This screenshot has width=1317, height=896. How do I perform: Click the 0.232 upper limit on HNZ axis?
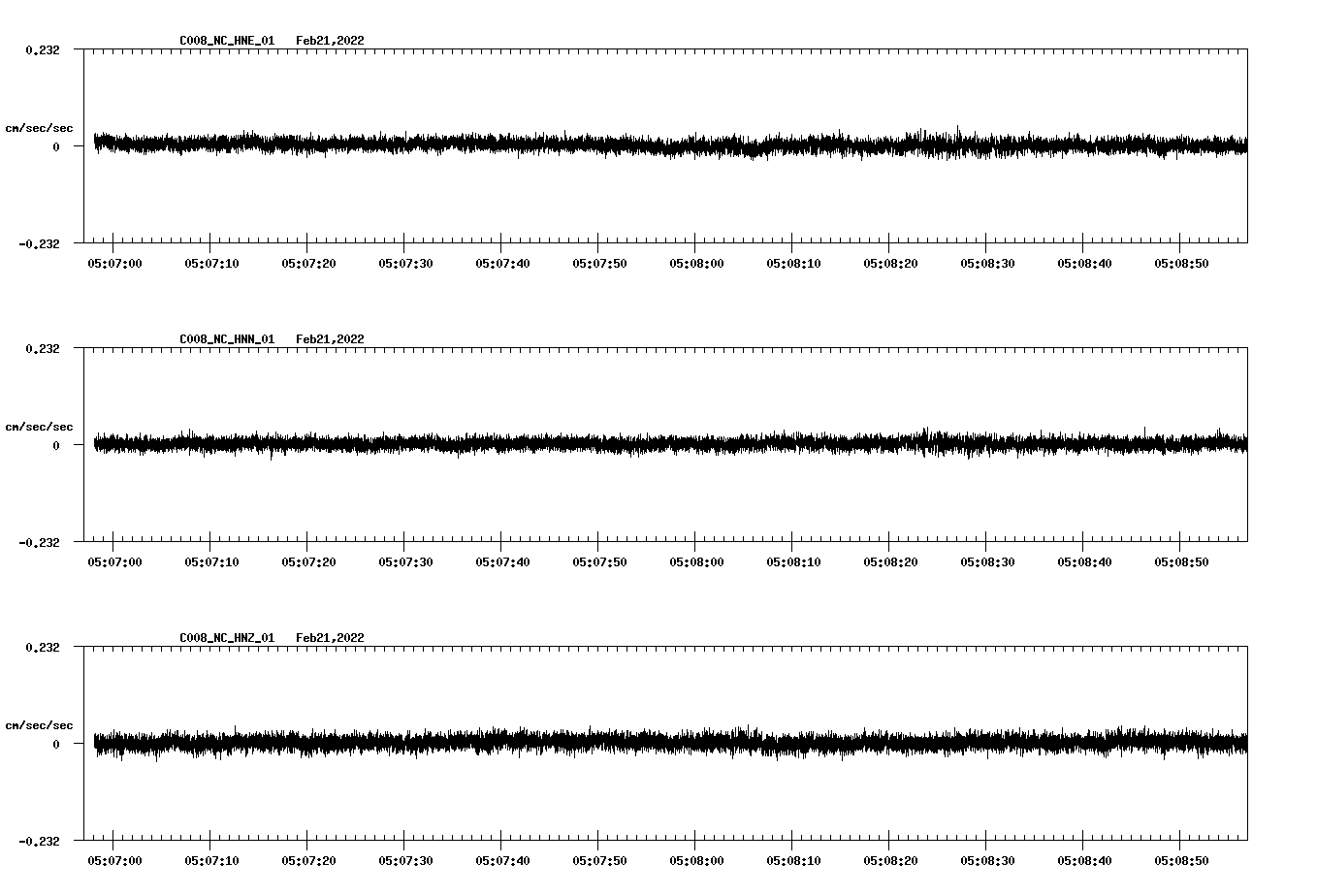tap(42, 647)
